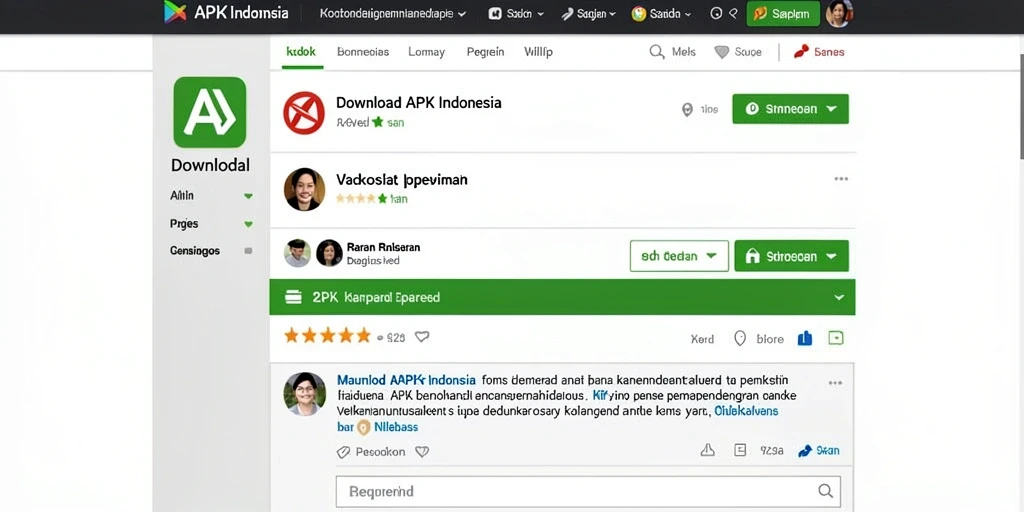1024x512 pixels.
Task: Expand the Prges sidebar item
Action: point(211,223)
